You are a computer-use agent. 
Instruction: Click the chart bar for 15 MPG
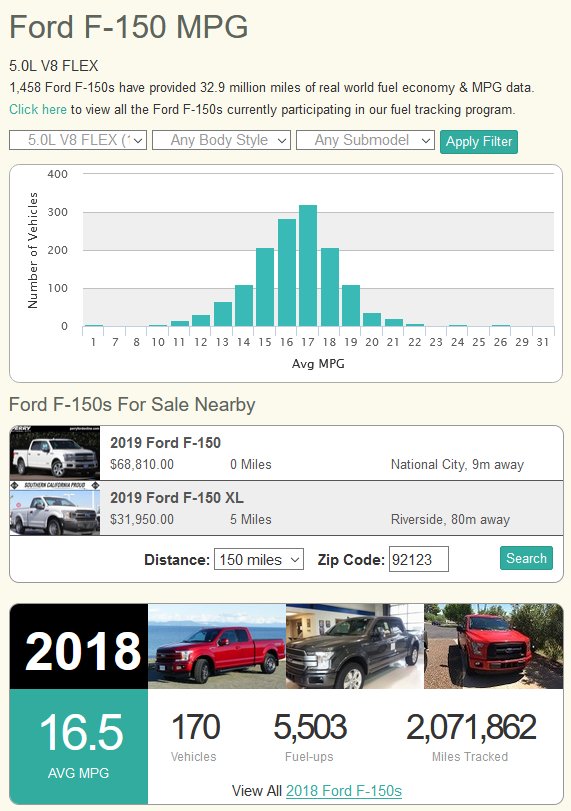(x=265, y=287)
